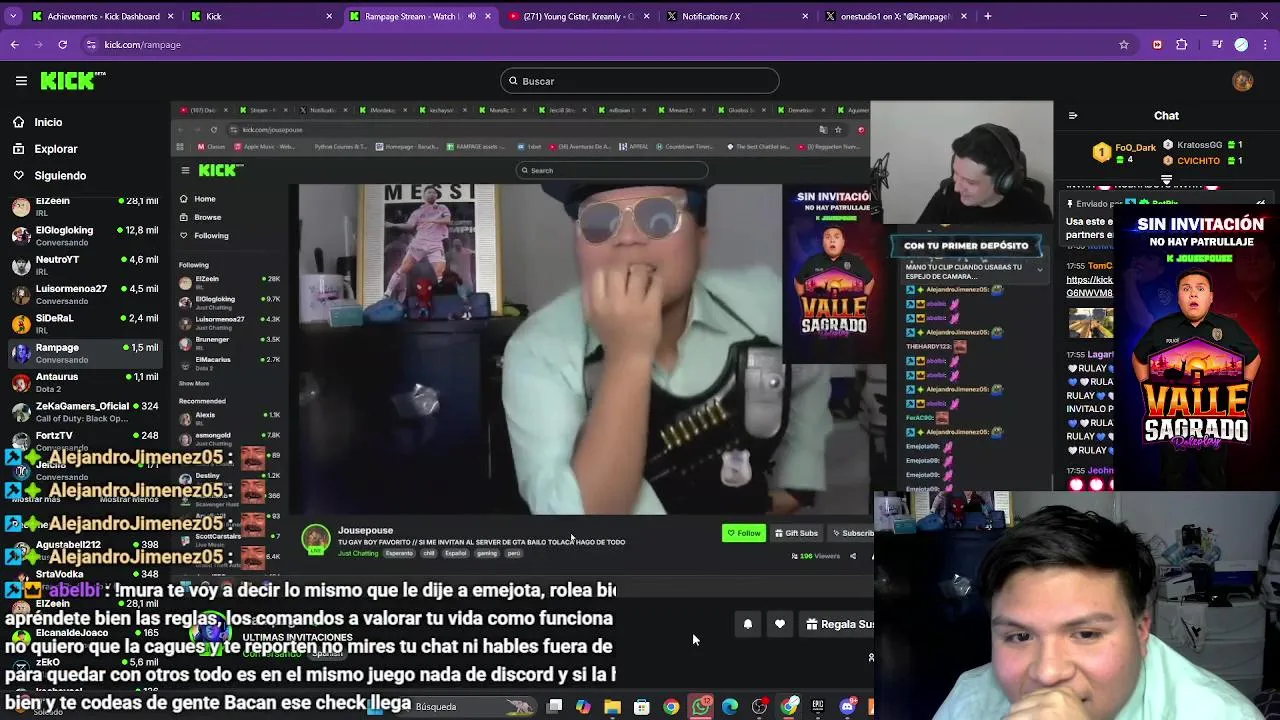
Task: Open Epic Games launcher from taskbar
Action: click(818, 707)
